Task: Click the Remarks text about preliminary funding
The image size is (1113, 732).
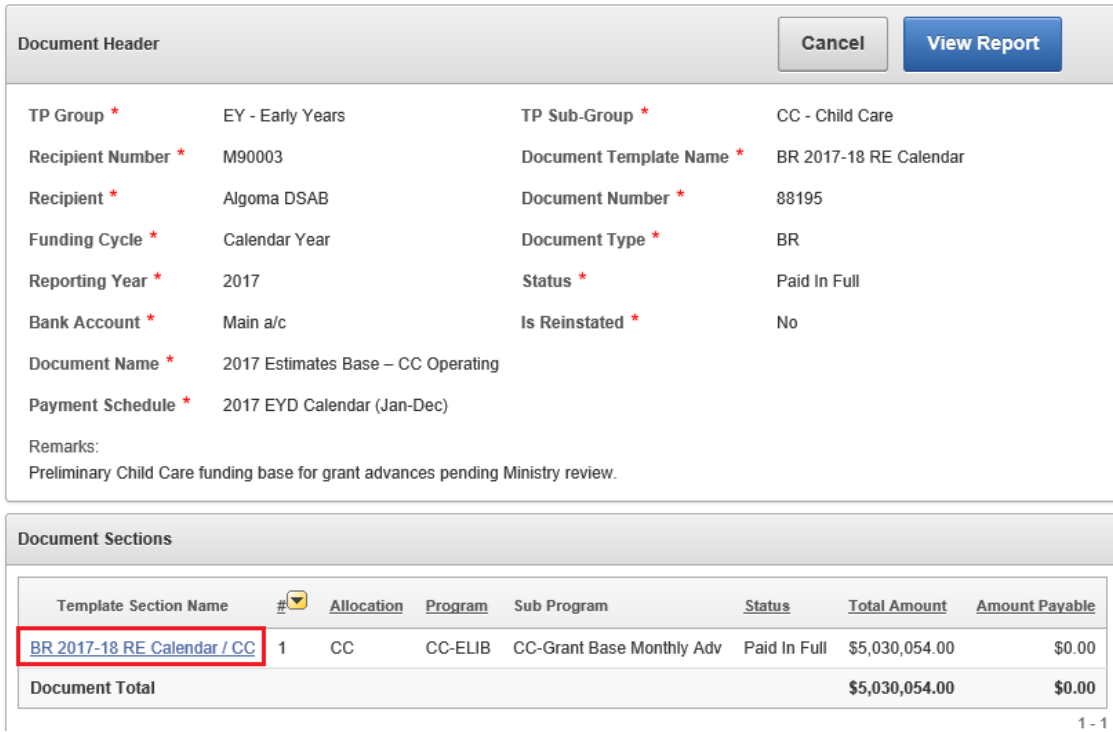Action: pyautogui.click(x=322, y=473)
